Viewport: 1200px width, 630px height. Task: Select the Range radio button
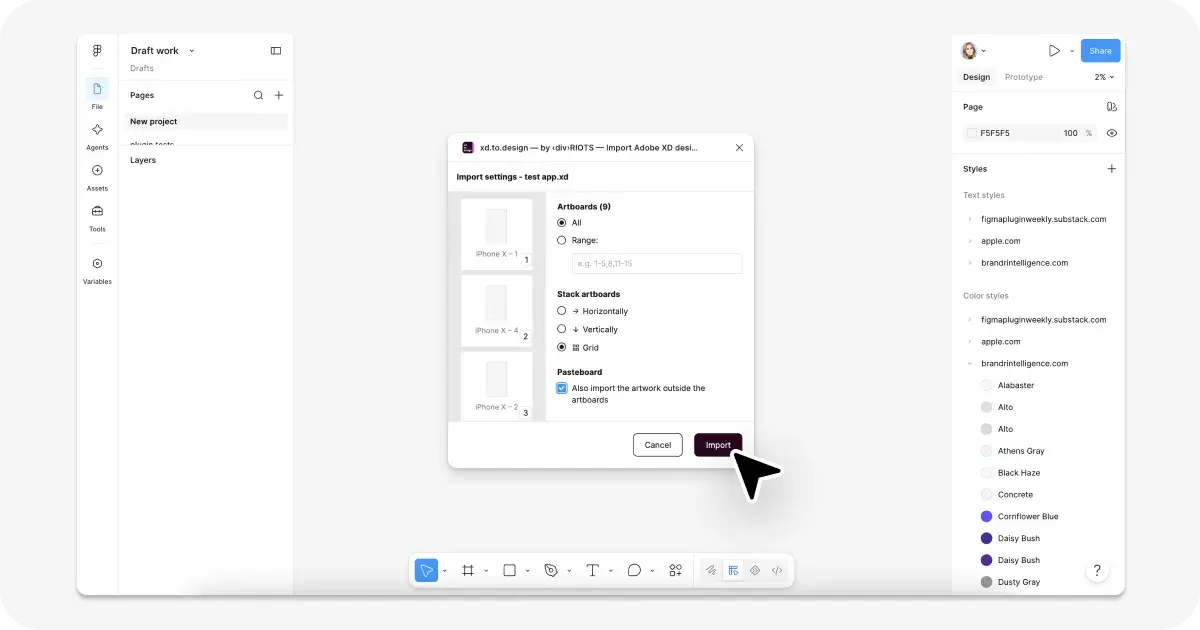point(562,240)
